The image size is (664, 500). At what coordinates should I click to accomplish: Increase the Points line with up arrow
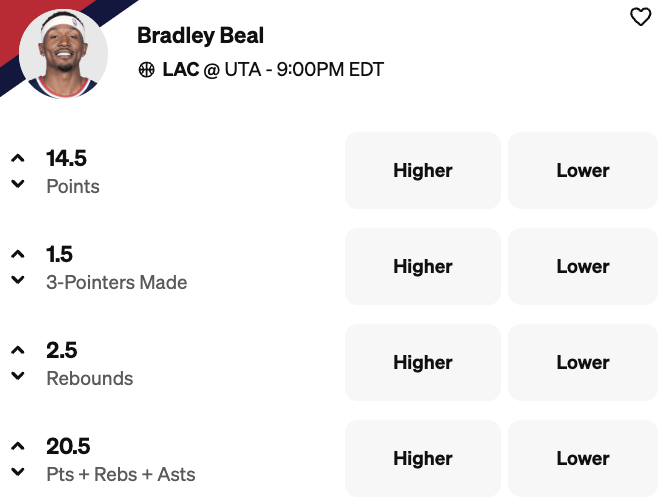[x=18, y=158]
